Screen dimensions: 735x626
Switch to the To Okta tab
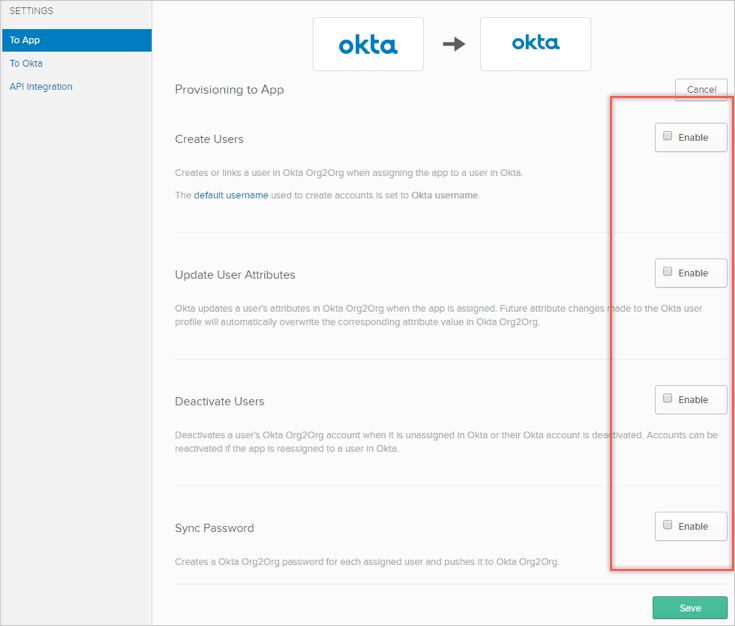pos(27,63)
